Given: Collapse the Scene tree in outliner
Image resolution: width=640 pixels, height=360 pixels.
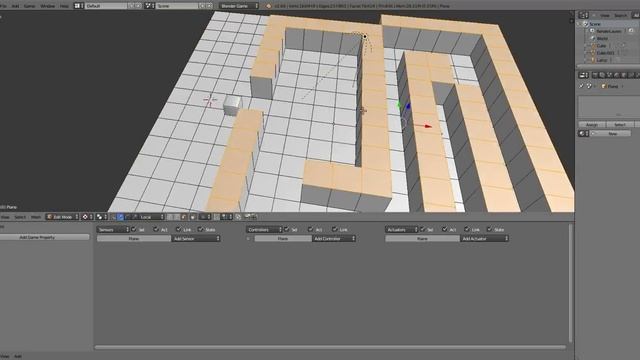Looking at the screenshot, I should click(x=579, y=24).
